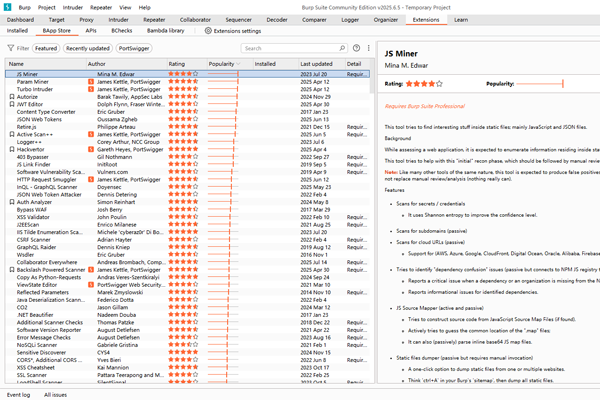Screen dimensions: 600x400
Task: Open the Event log
Action: (x=18, y=395)
